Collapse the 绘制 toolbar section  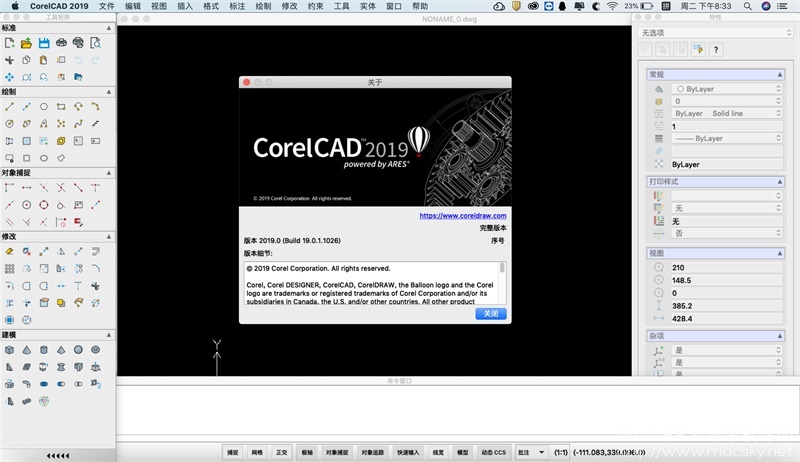point(109,92)
